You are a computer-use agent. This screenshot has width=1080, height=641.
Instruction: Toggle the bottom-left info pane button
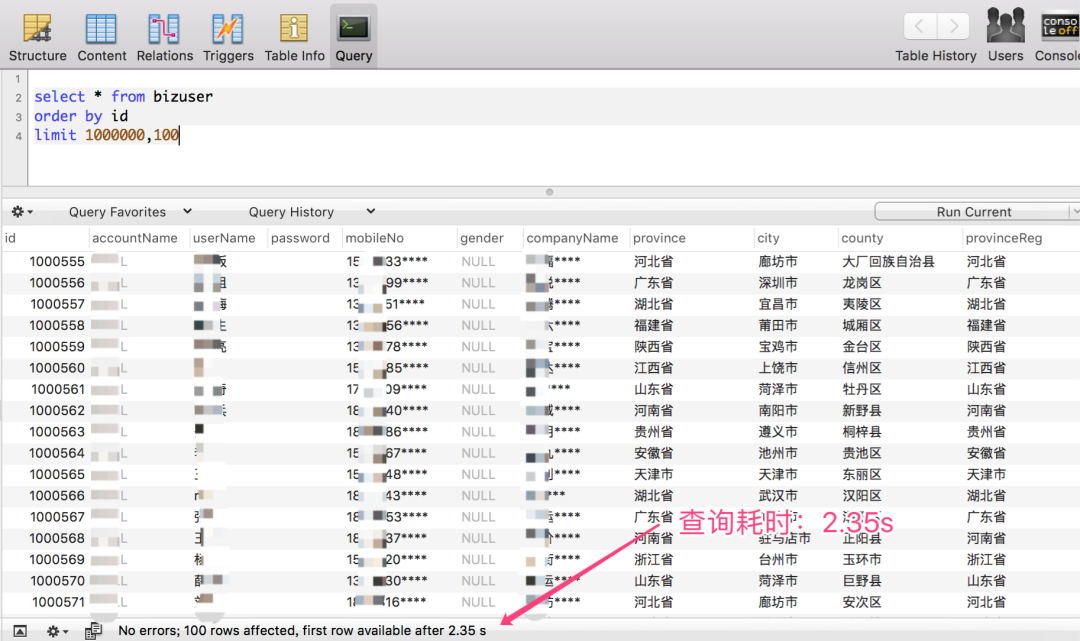pos(20,631)
